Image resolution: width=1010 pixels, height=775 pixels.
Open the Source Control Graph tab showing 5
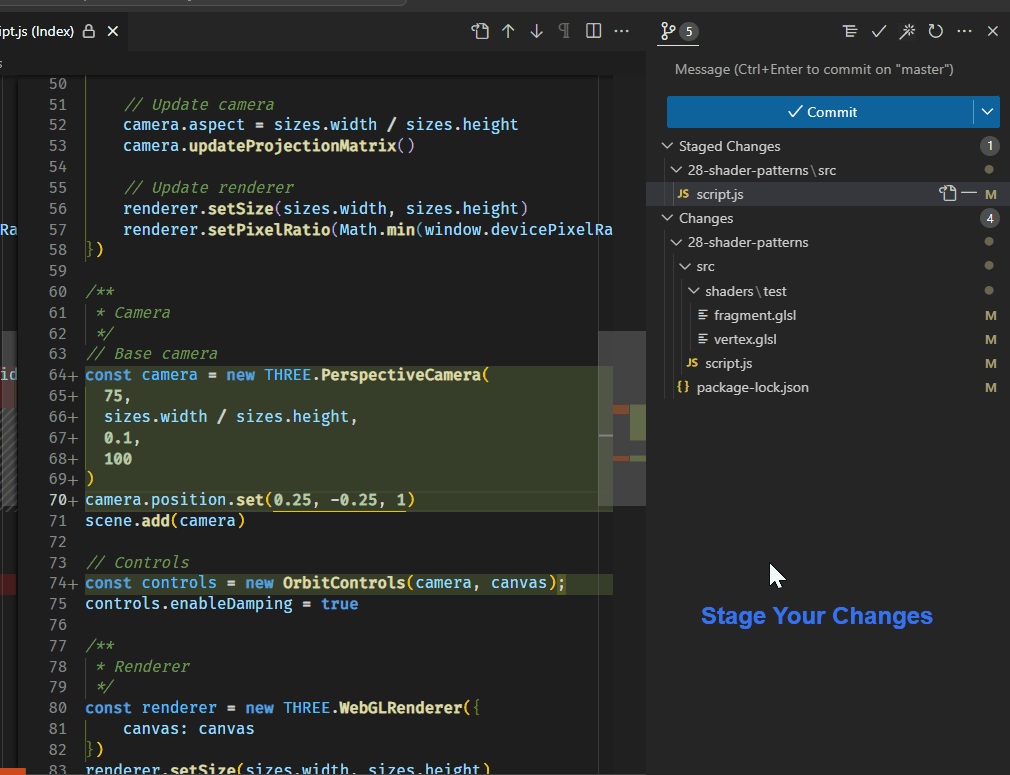[678, 31]
